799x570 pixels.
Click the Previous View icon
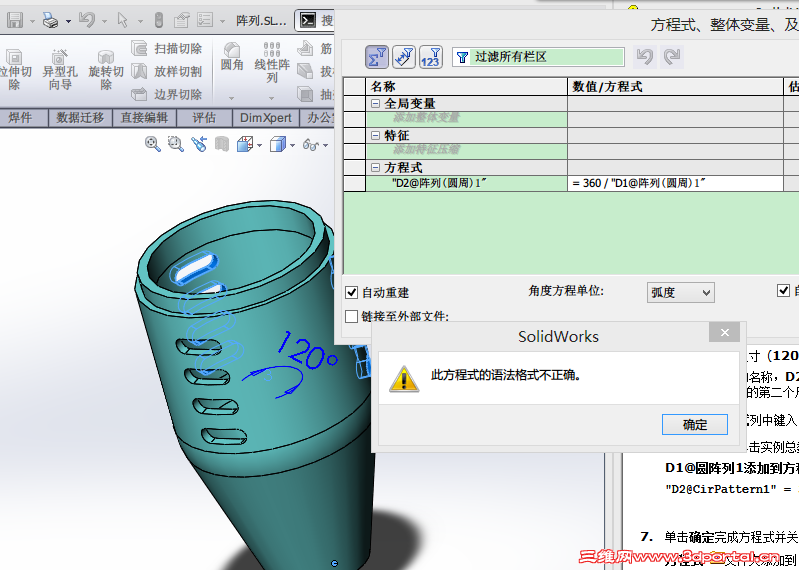tap(199, 144)
